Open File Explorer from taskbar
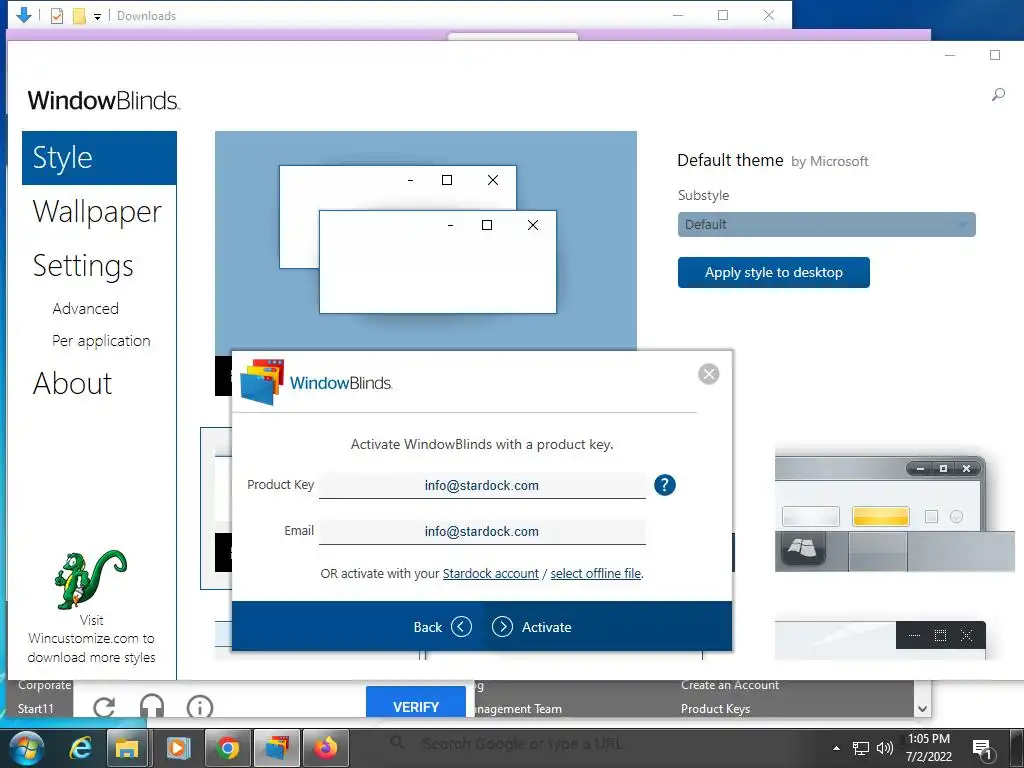 click(127, 748)
